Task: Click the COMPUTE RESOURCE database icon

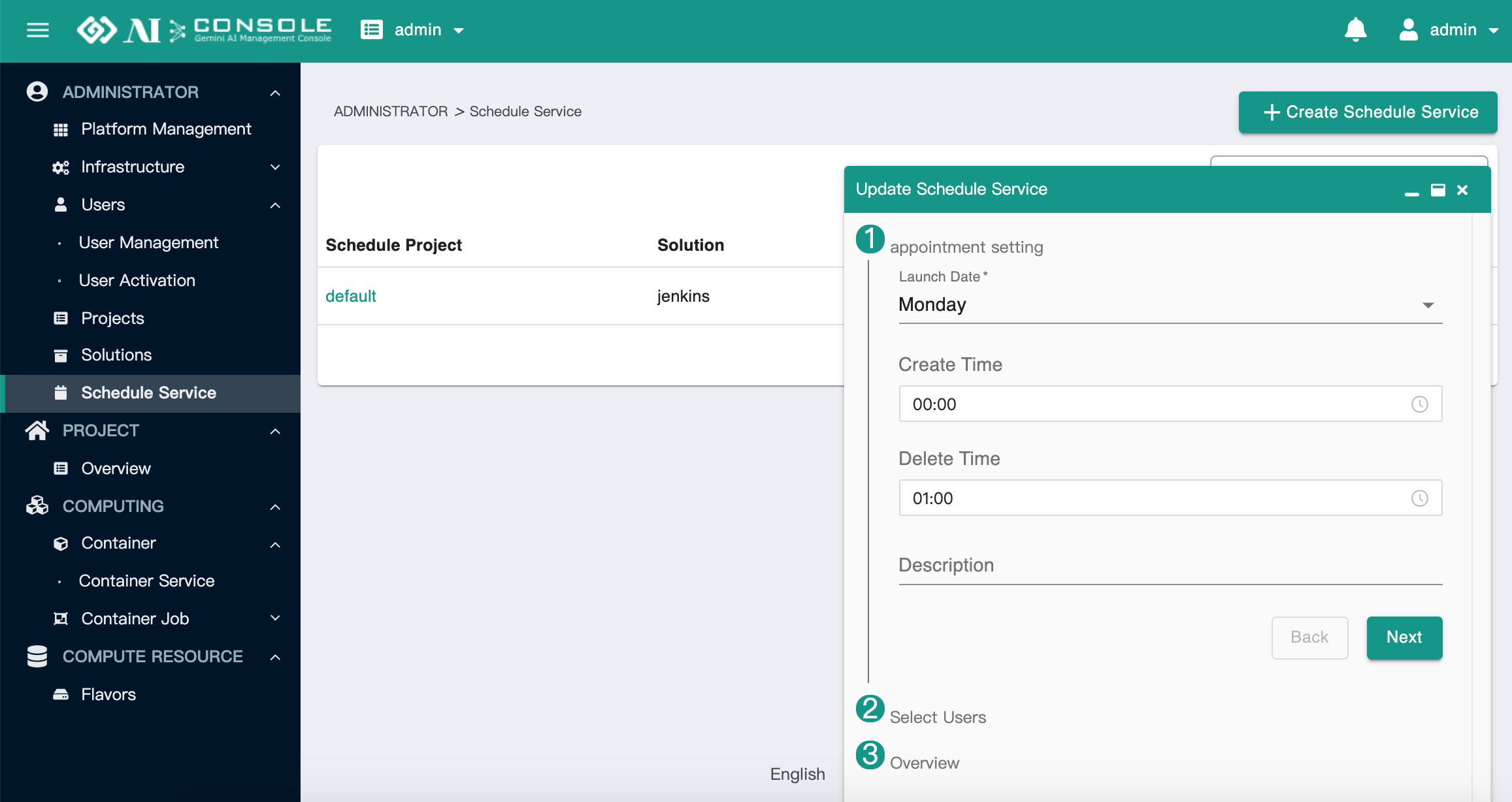Action: point(37,656)
